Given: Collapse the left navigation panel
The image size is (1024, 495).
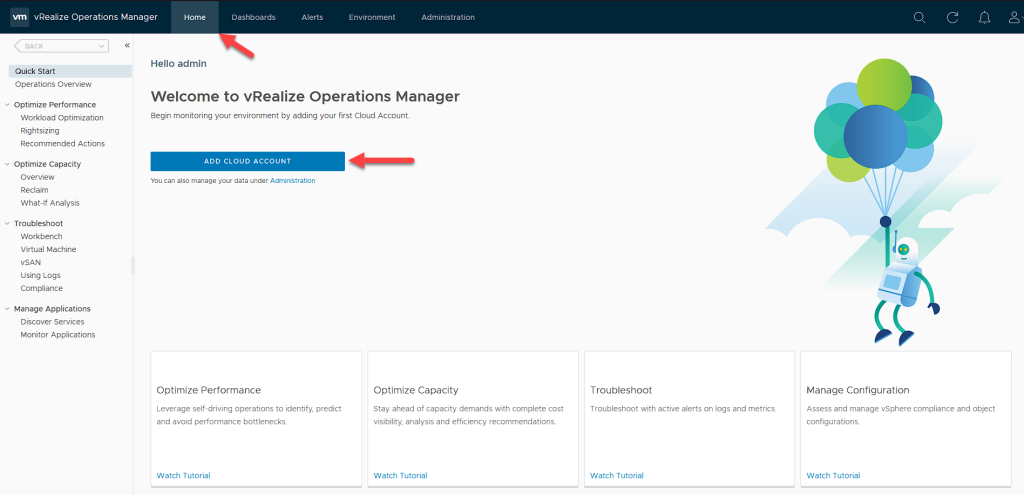Looking at the screenshot, I should pos(127,46).
